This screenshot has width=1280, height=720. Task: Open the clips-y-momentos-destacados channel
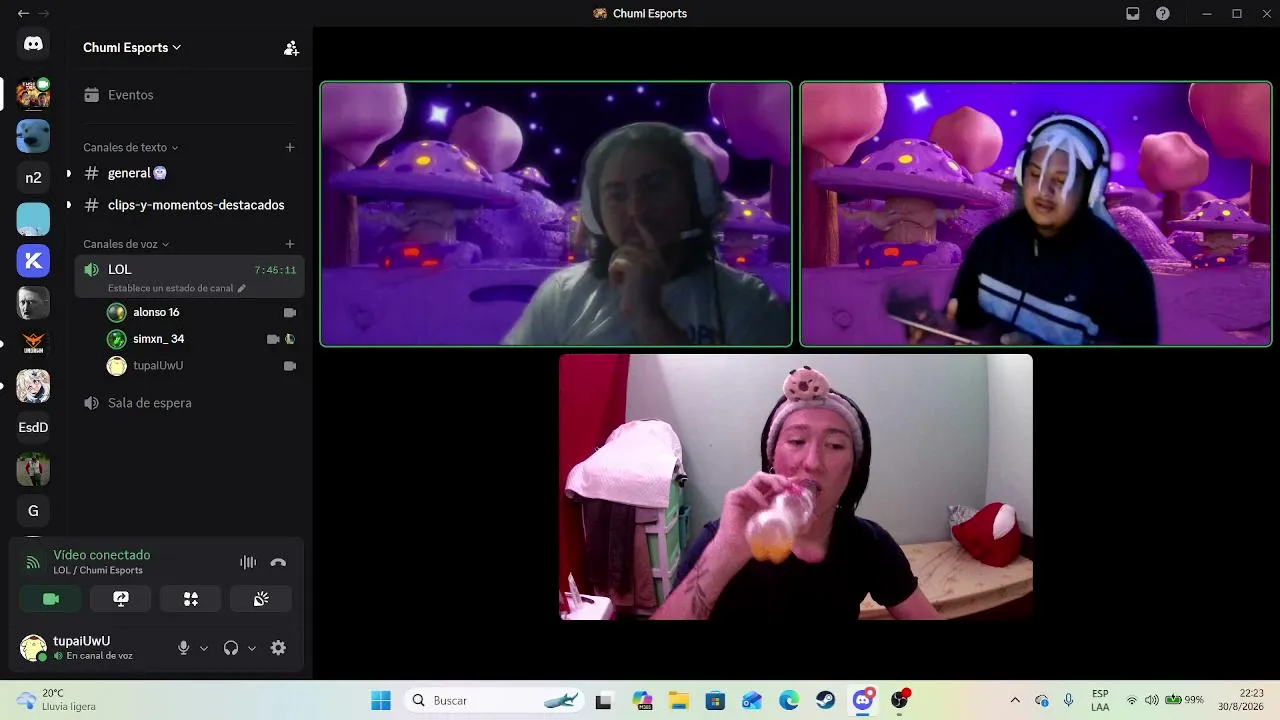pos(190,205)
